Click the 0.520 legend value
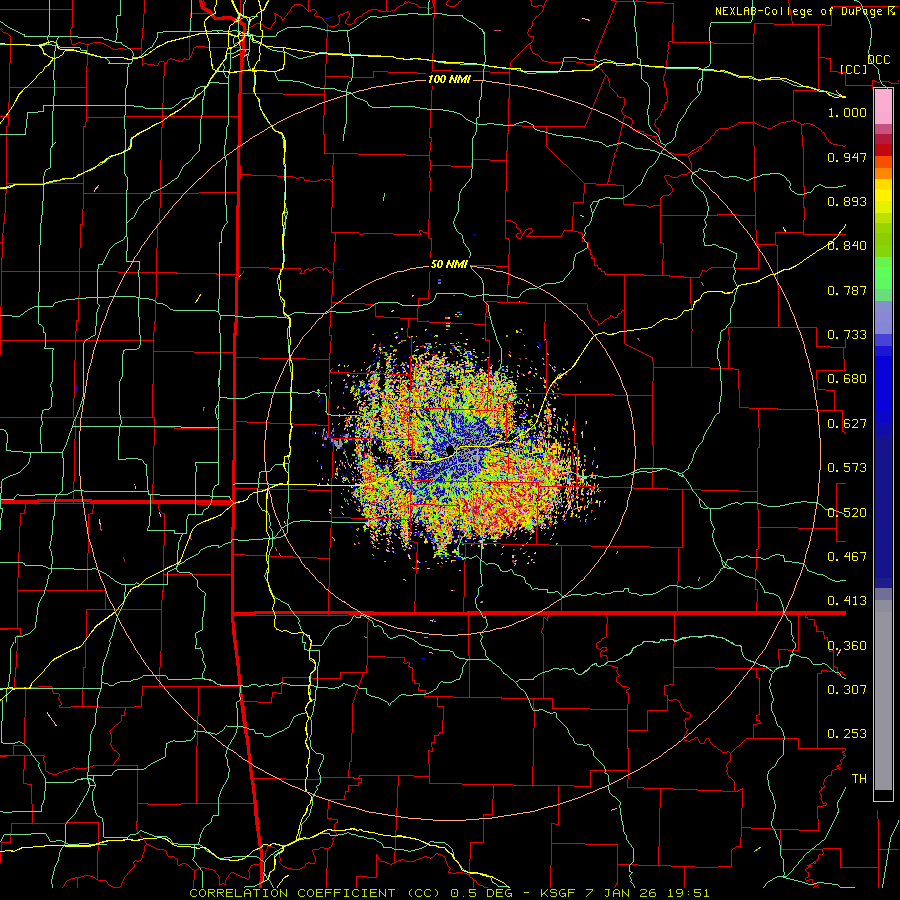900x900 pixels. [847, 513]
